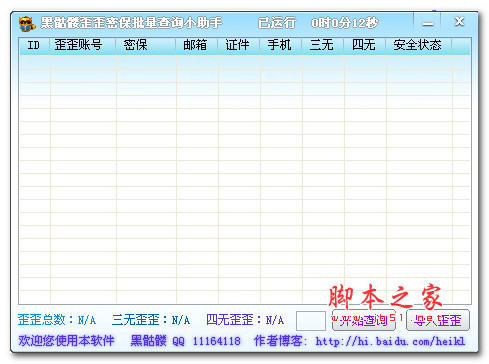Click the 邮箱 column header
489x364 pixels.
(x=197, y=45)
